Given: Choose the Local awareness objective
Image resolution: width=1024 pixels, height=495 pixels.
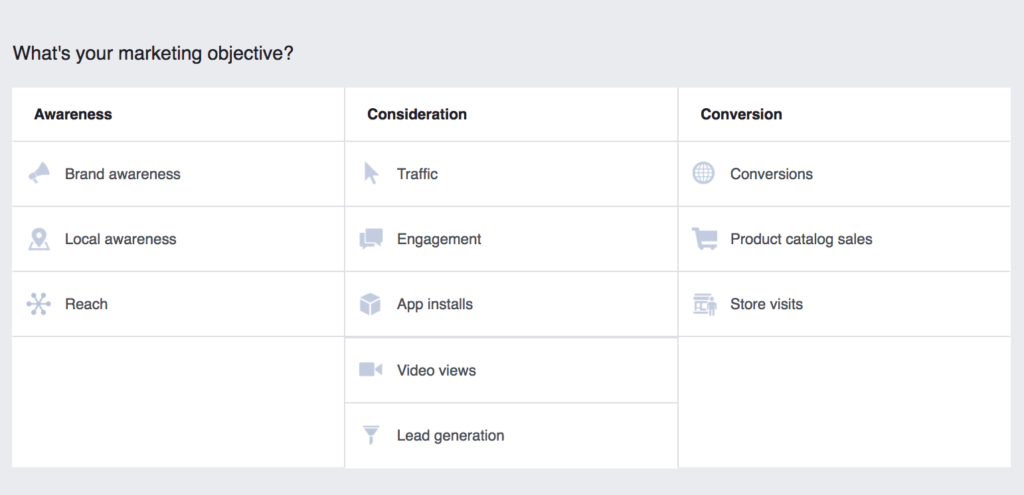Looking at the screenshot, I should (x=120, y=239).
